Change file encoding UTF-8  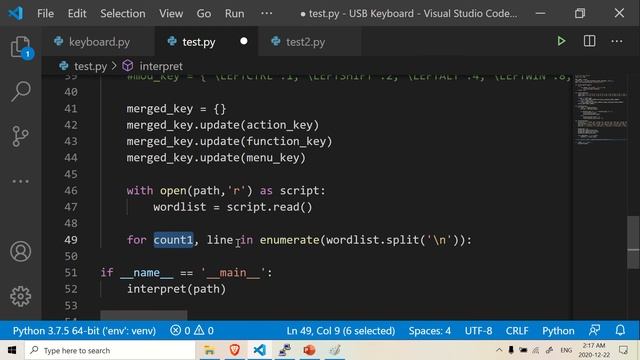[x=478, y=330]
